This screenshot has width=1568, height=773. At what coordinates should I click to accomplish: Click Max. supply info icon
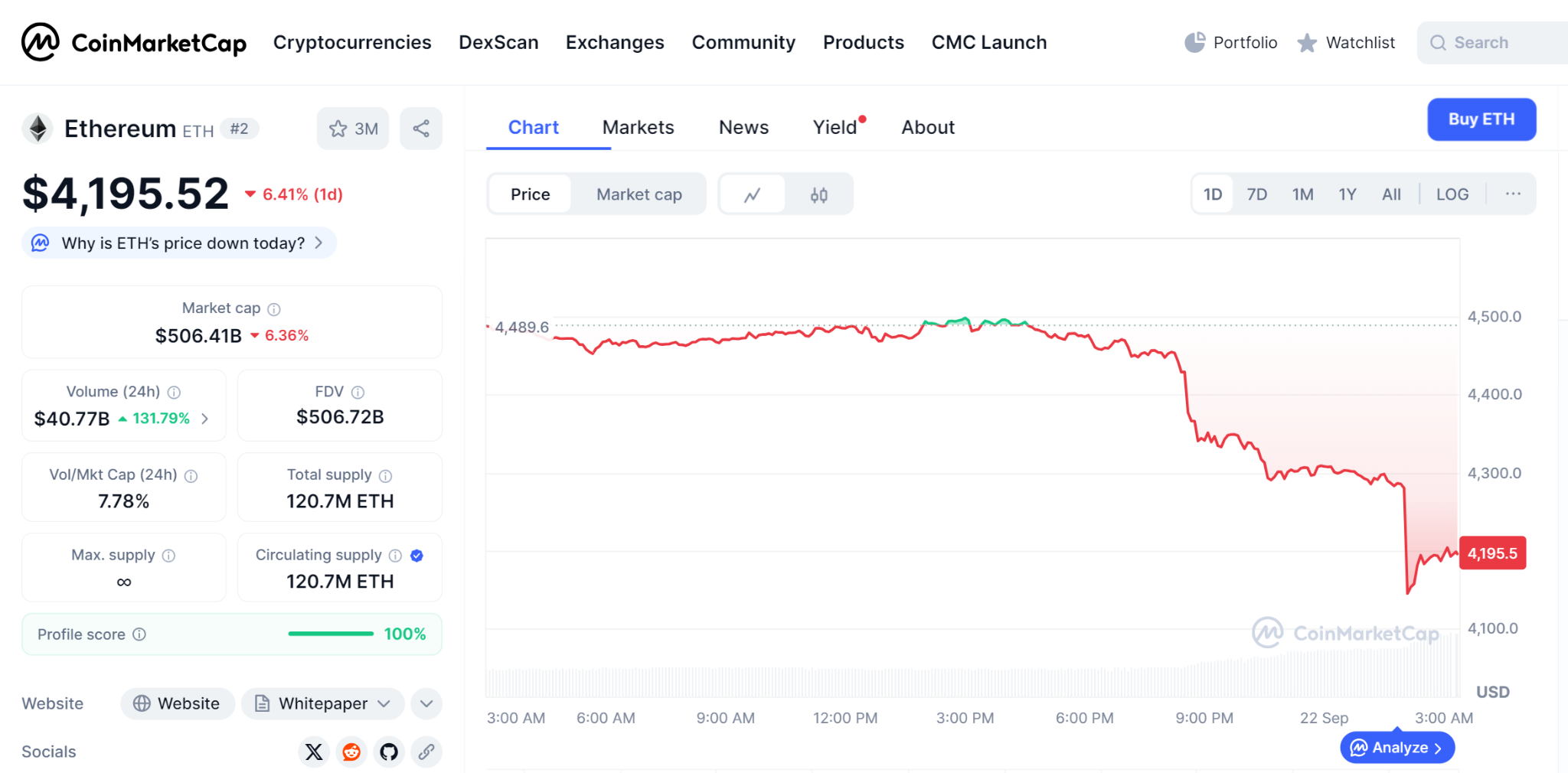tap(169, 556)
